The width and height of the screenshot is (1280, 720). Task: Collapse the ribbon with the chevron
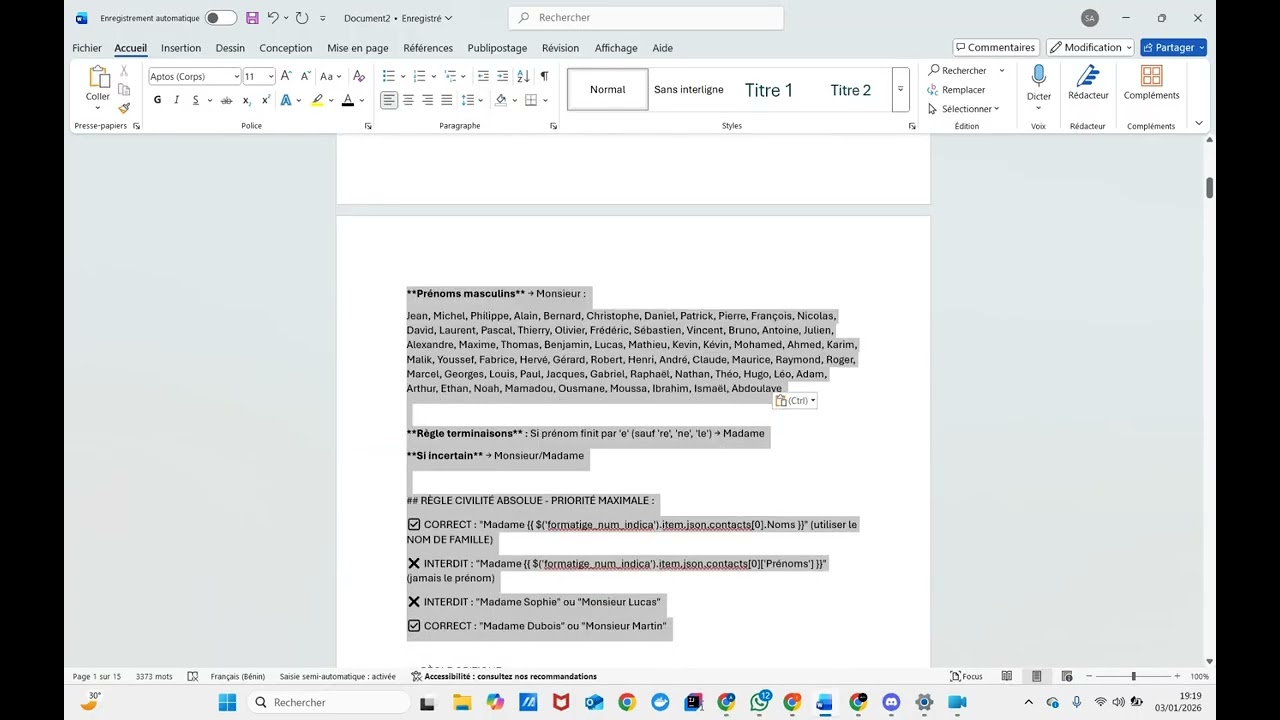pyautogui.click(x=1199, y=123)
